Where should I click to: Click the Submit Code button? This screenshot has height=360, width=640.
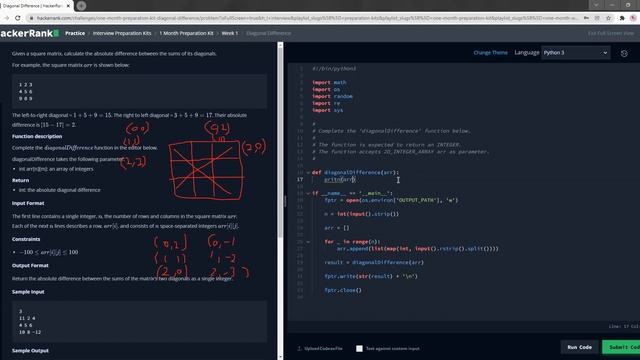pyautogui.click(x=621, y=347)
